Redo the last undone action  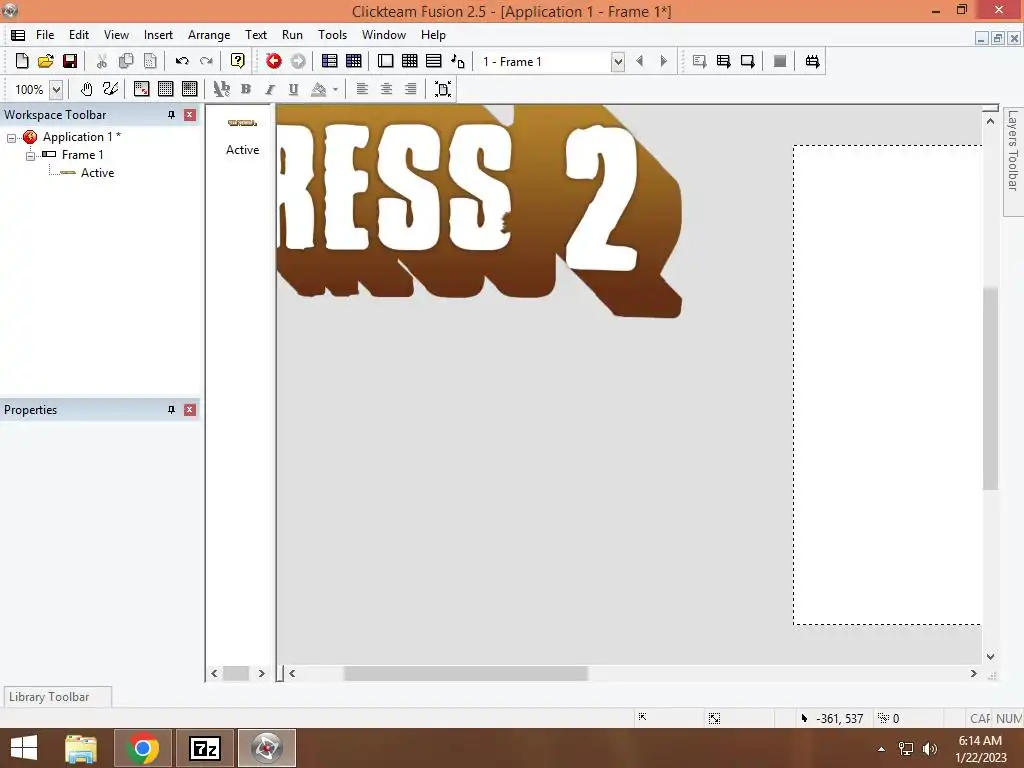coord(206,61)
